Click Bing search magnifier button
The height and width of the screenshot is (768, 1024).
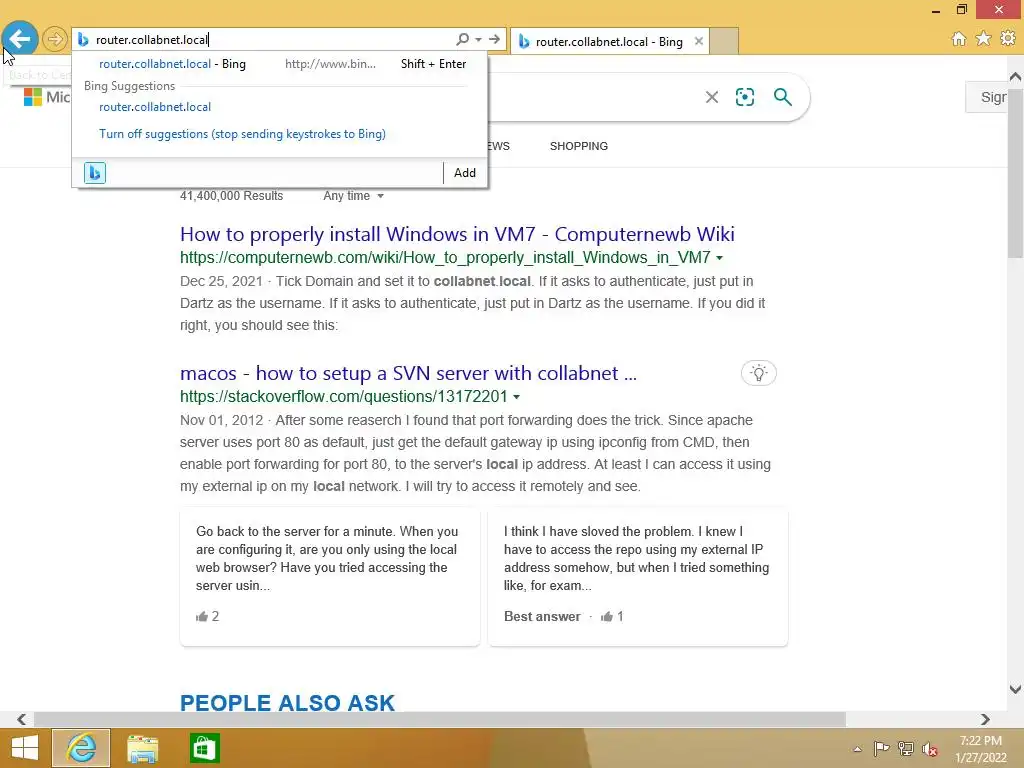[x=782, y=97]
